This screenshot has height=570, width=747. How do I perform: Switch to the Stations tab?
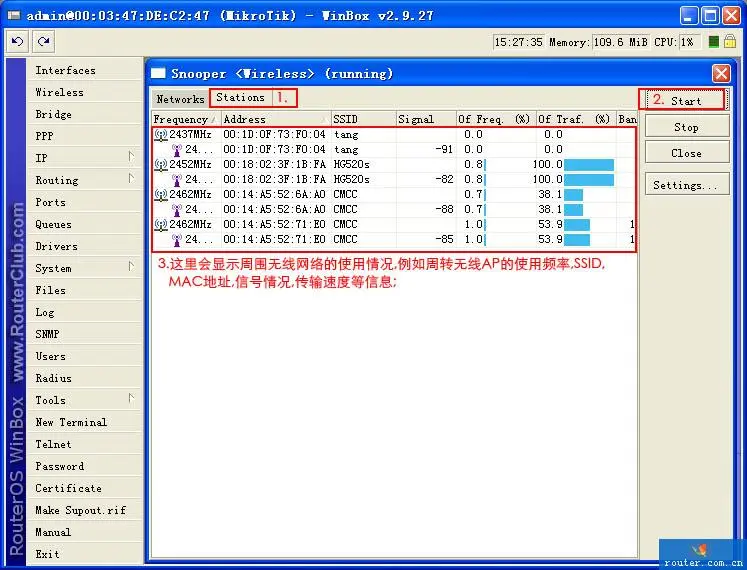click(x=241, y=98)
